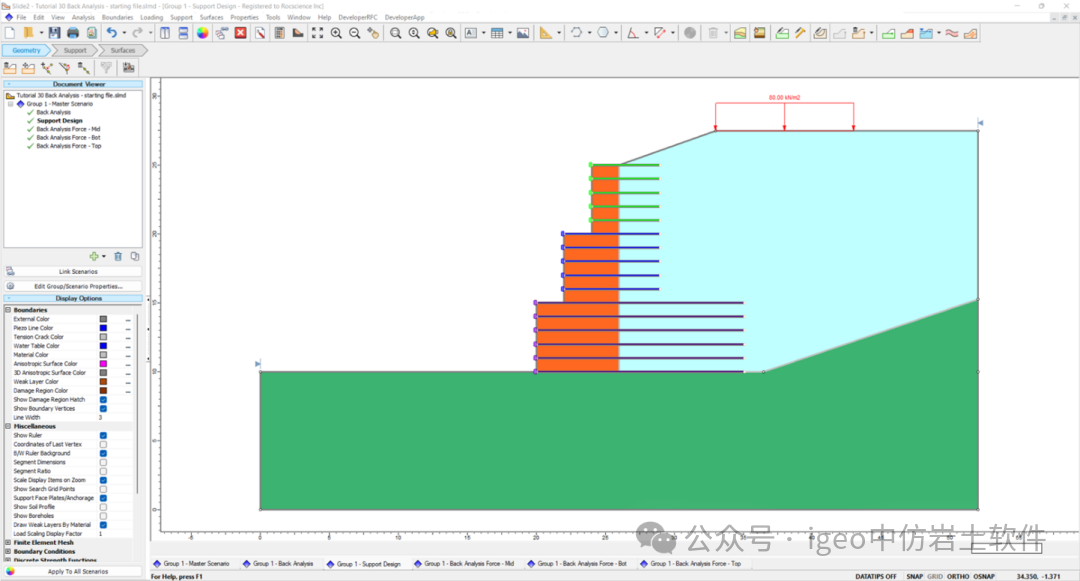Expand the Finite Element Mesh section
Screen dimensions: 1080x581
pos(9,542)
